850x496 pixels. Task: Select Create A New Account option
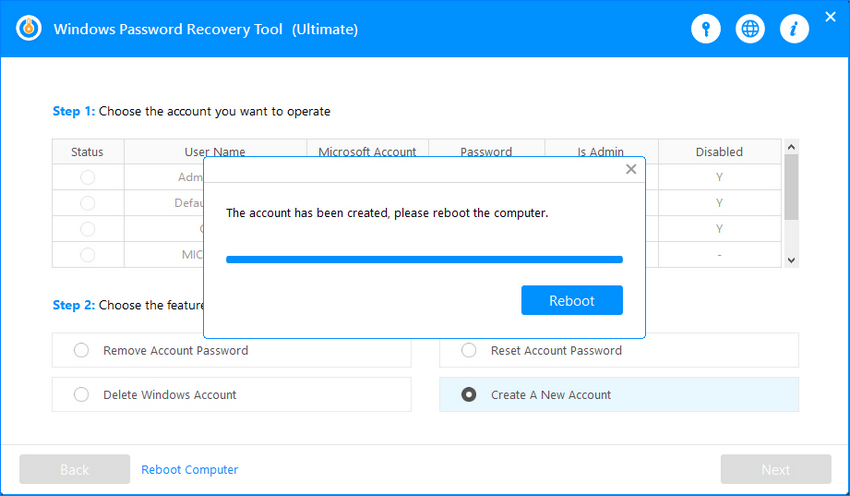point(619,395)
